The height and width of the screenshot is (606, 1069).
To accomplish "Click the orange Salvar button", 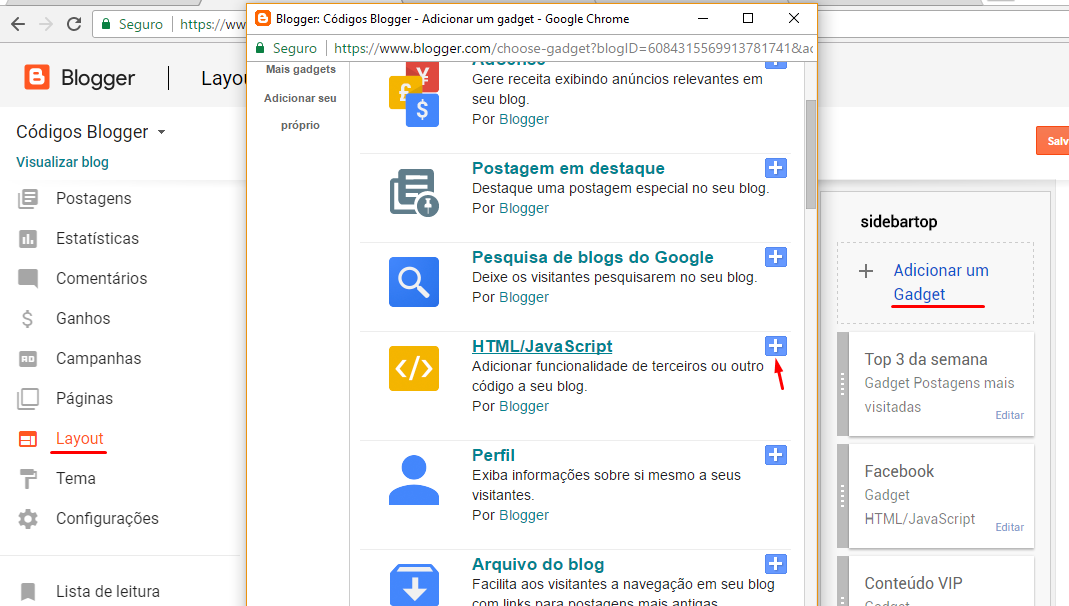I will tap(1053, 141).
